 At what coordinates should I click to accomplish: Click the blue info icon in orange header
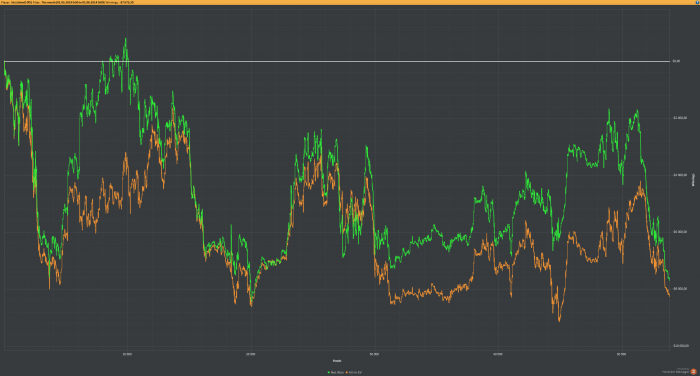tap(697, 2)
